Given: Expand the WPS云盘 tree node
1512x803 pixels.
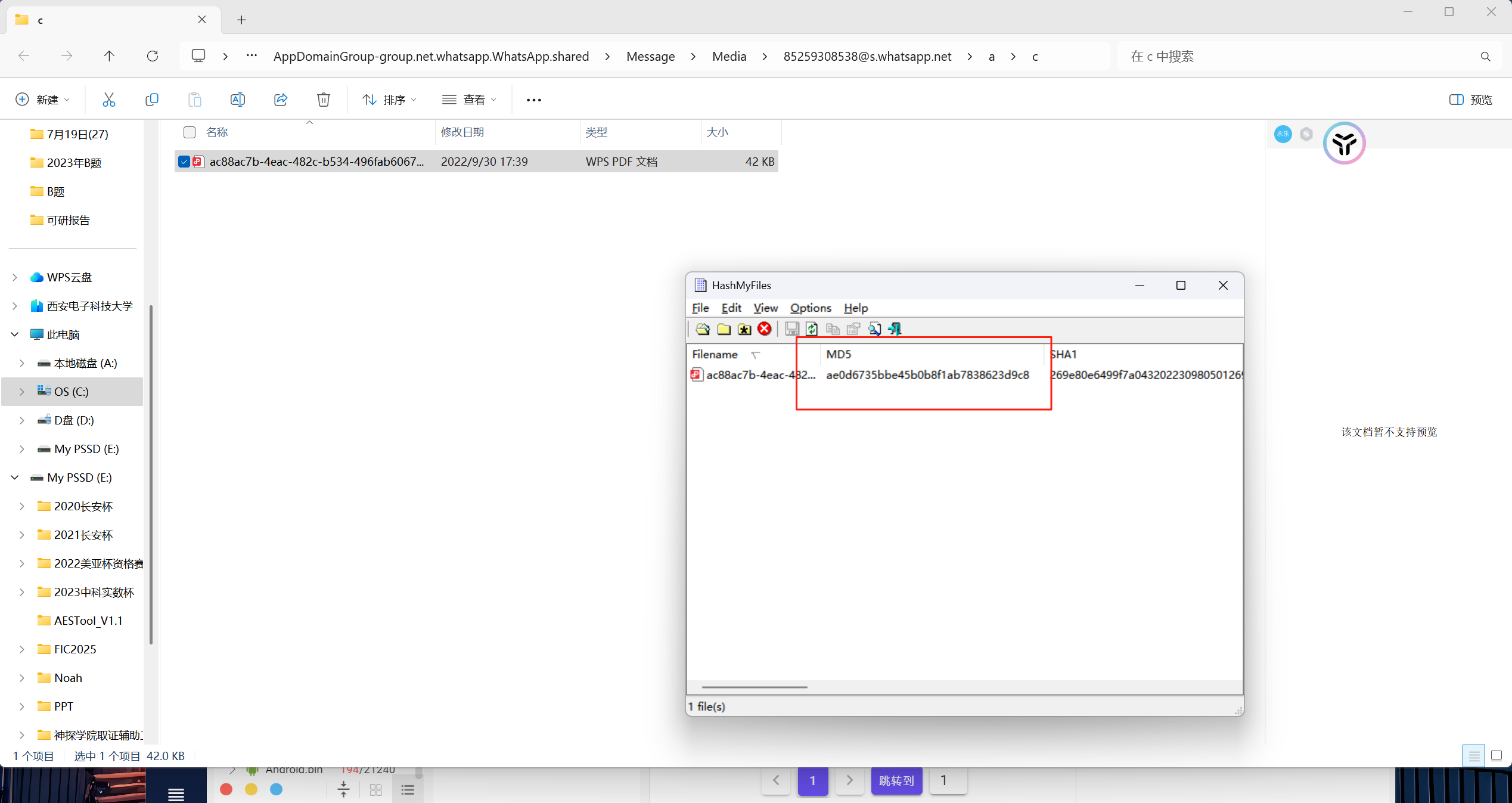Looking at the screenshot, I should [x=15, y=277].
